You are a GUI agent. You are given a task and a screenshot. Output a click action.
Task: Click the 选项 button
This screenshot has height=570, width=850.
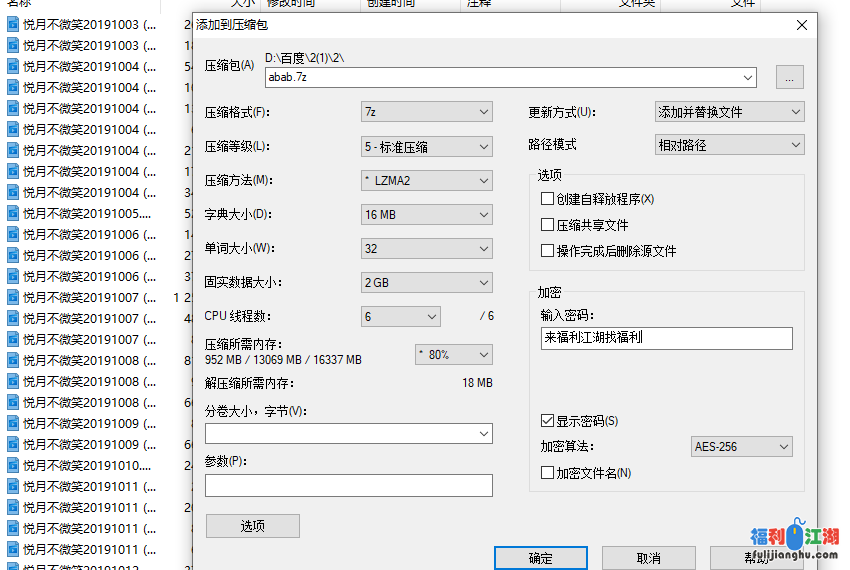pyautogui.click(x=252, y=526)
